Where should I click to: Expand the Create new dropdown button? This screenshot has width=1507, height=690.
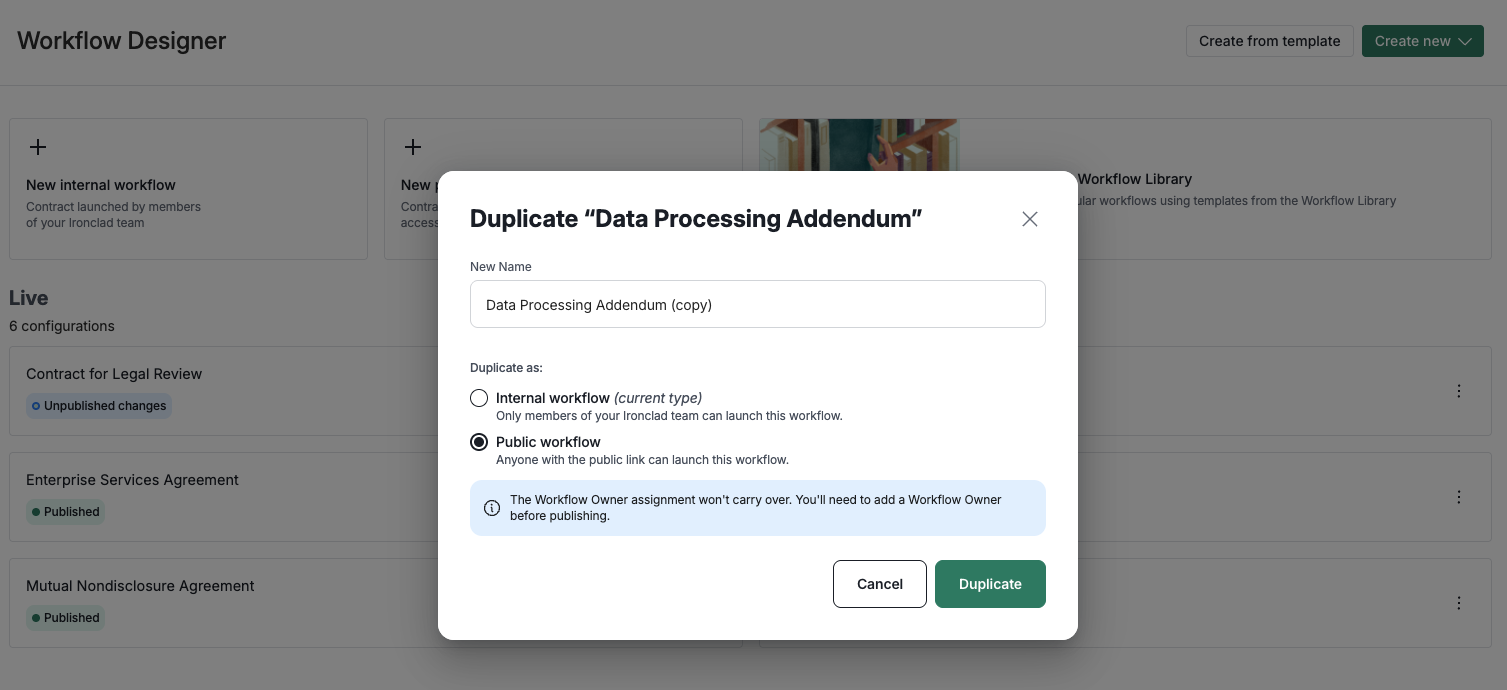pyautogui.click(x=1422, y=41)
